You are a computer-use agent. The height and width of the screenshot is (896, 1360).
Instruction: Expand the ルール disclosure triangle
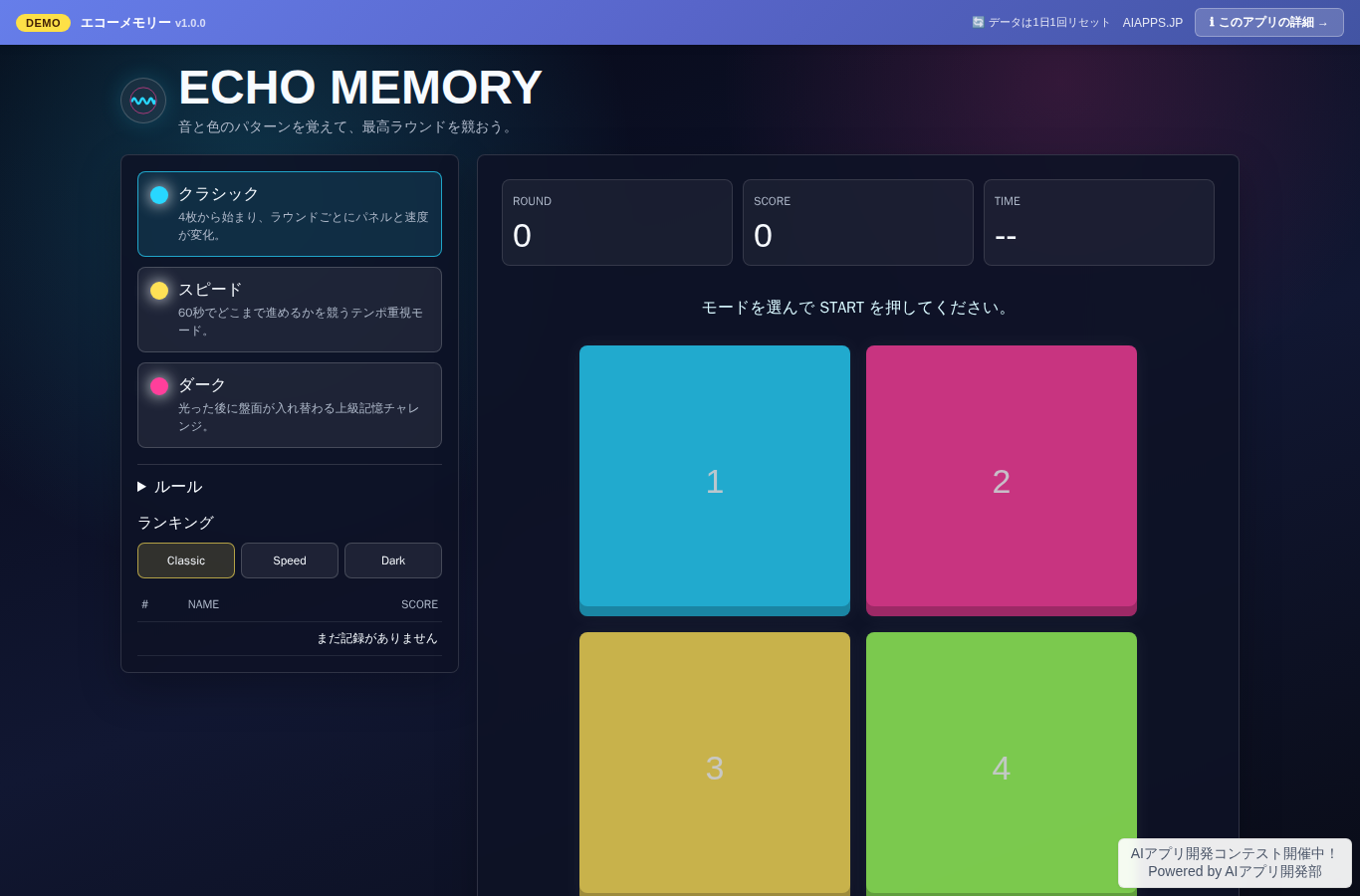tap(142, 487)
